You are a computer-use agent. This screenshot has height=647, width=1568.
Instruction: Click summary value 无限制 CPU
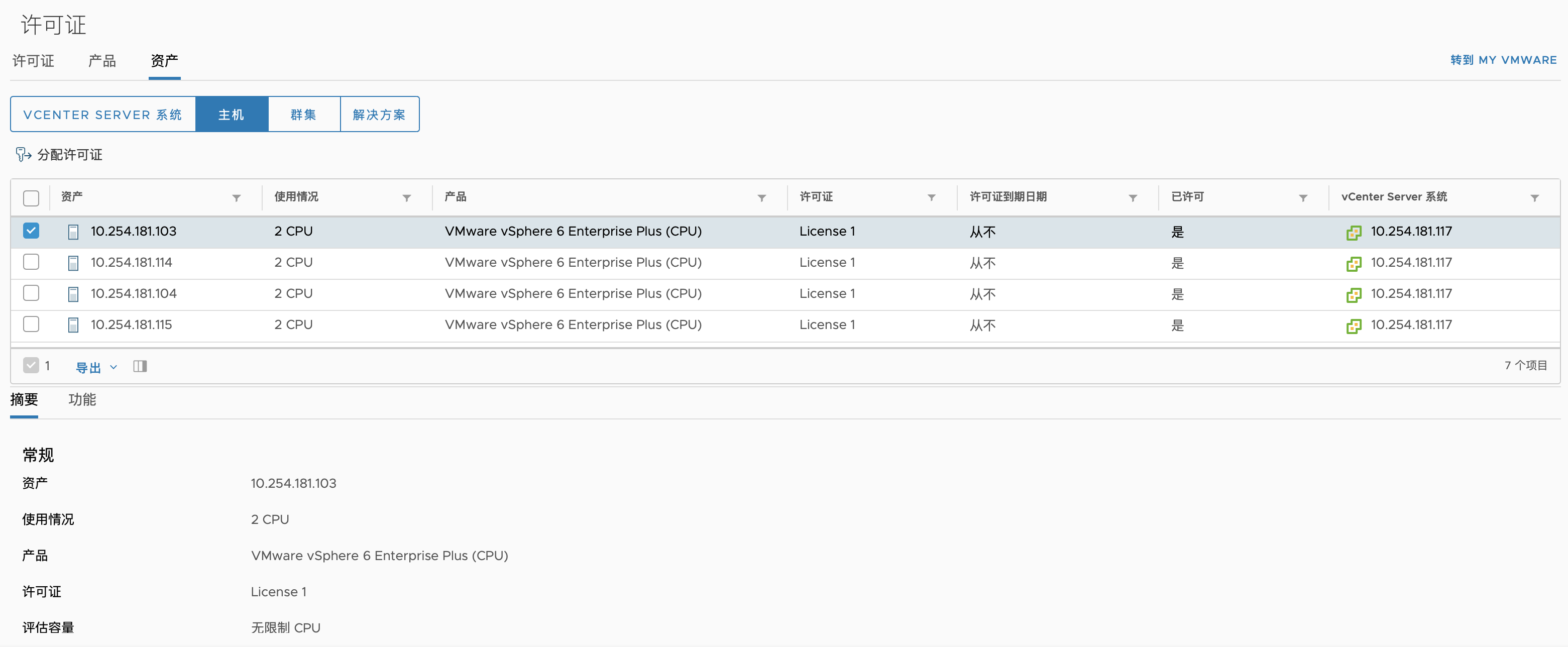[286, 627]
